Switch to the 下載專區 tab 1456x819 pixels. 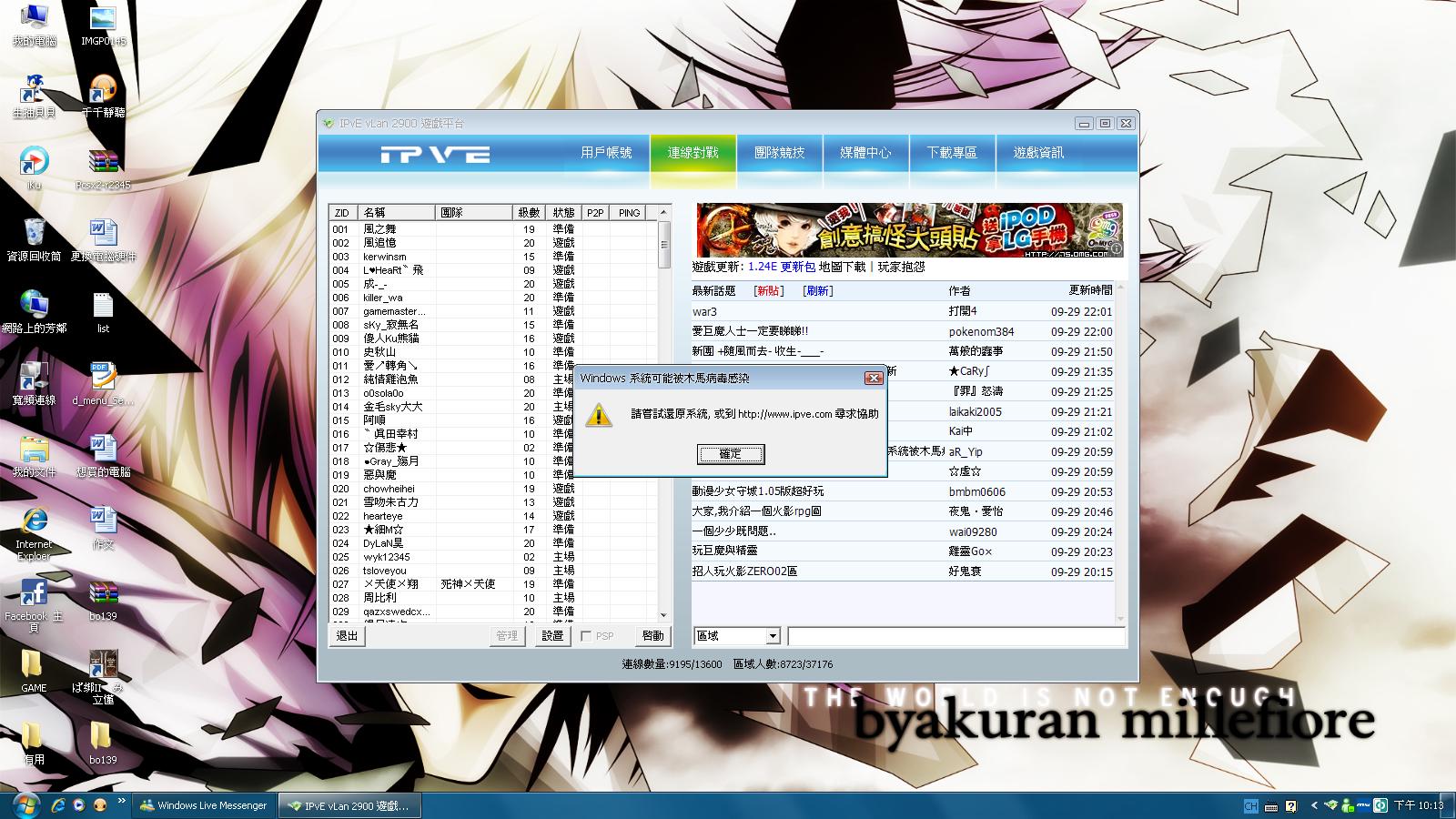[x=952, y=153]
